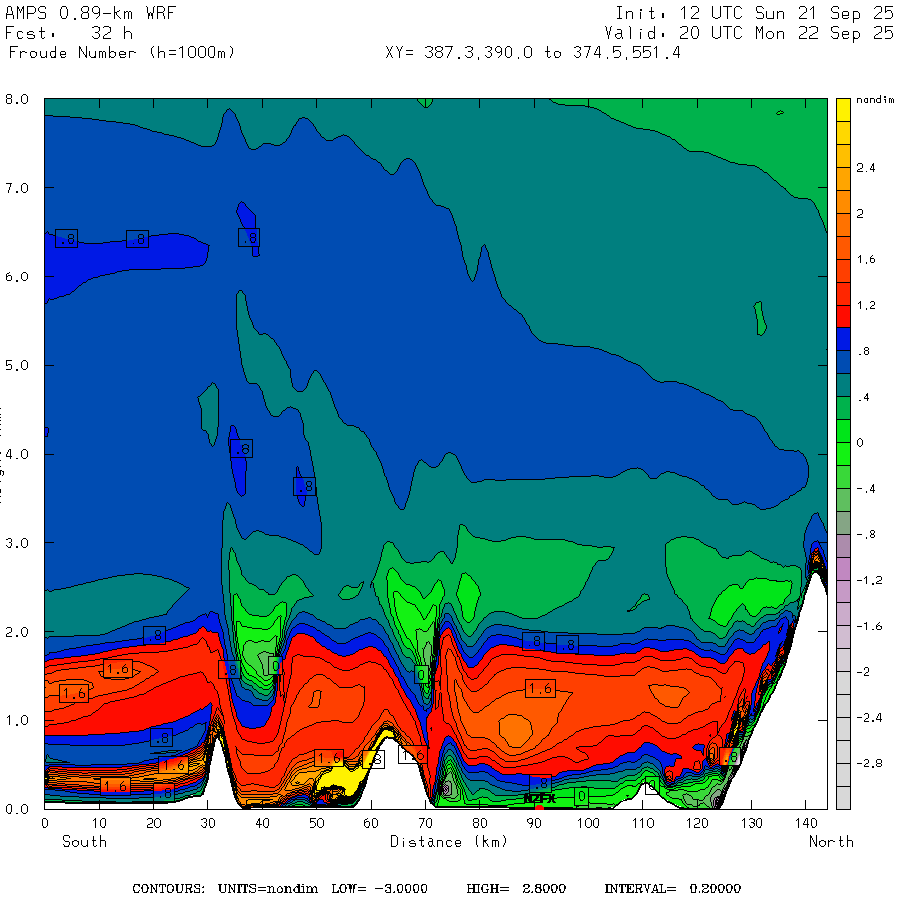Click the 1.6 contour label beside the yellow patch

(x=329, y=758)
